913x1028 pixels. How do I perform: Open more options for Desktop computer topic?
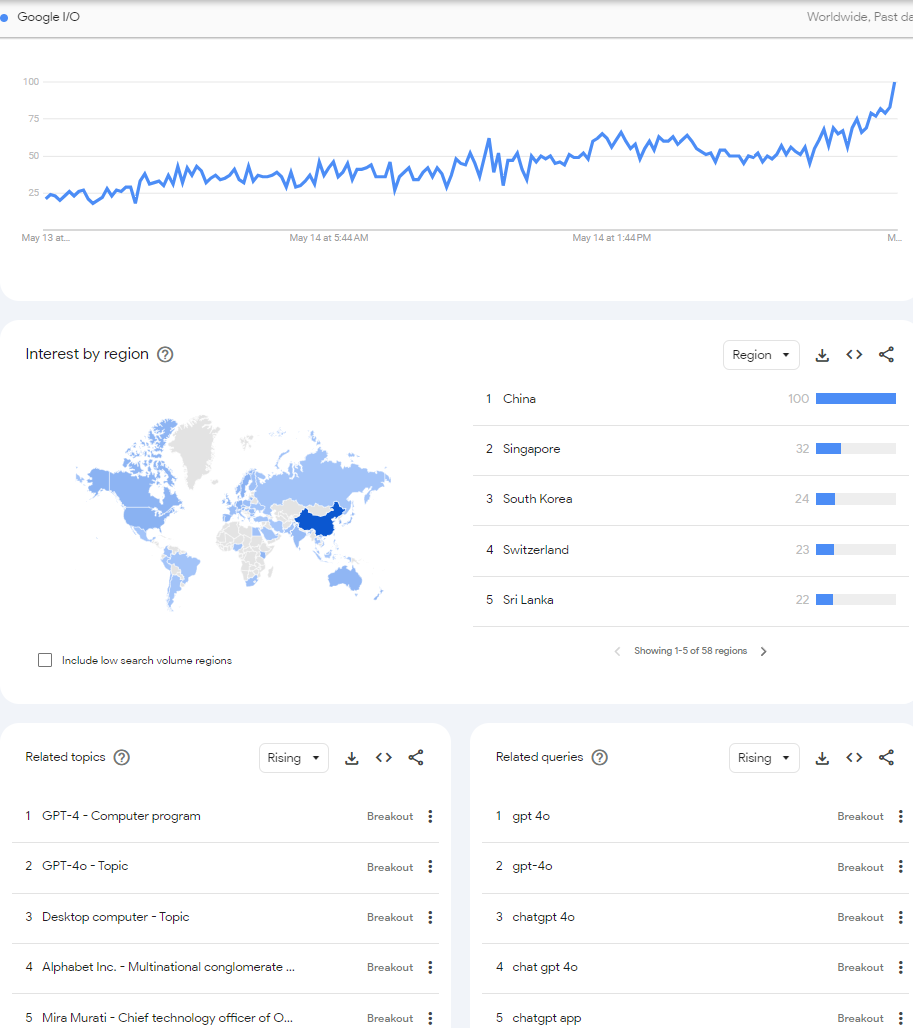point(430,917)
